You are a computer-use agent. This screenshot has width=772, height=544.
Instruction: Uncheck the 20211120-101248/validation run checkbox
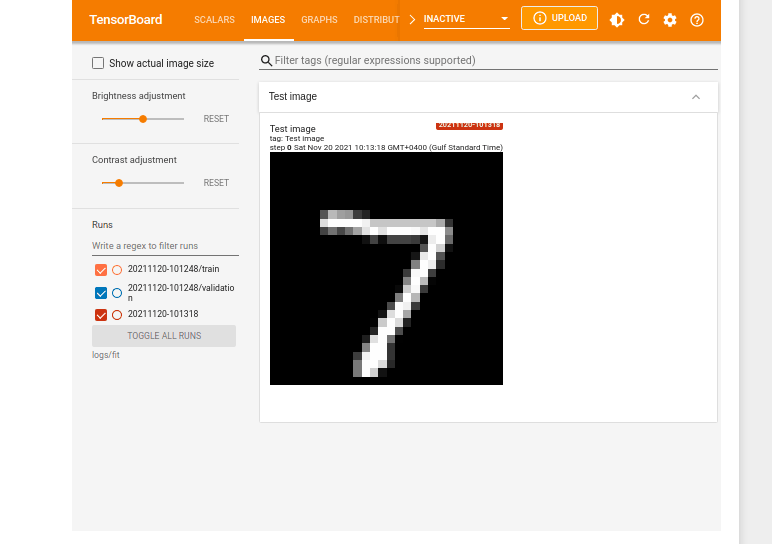(101, 293)
